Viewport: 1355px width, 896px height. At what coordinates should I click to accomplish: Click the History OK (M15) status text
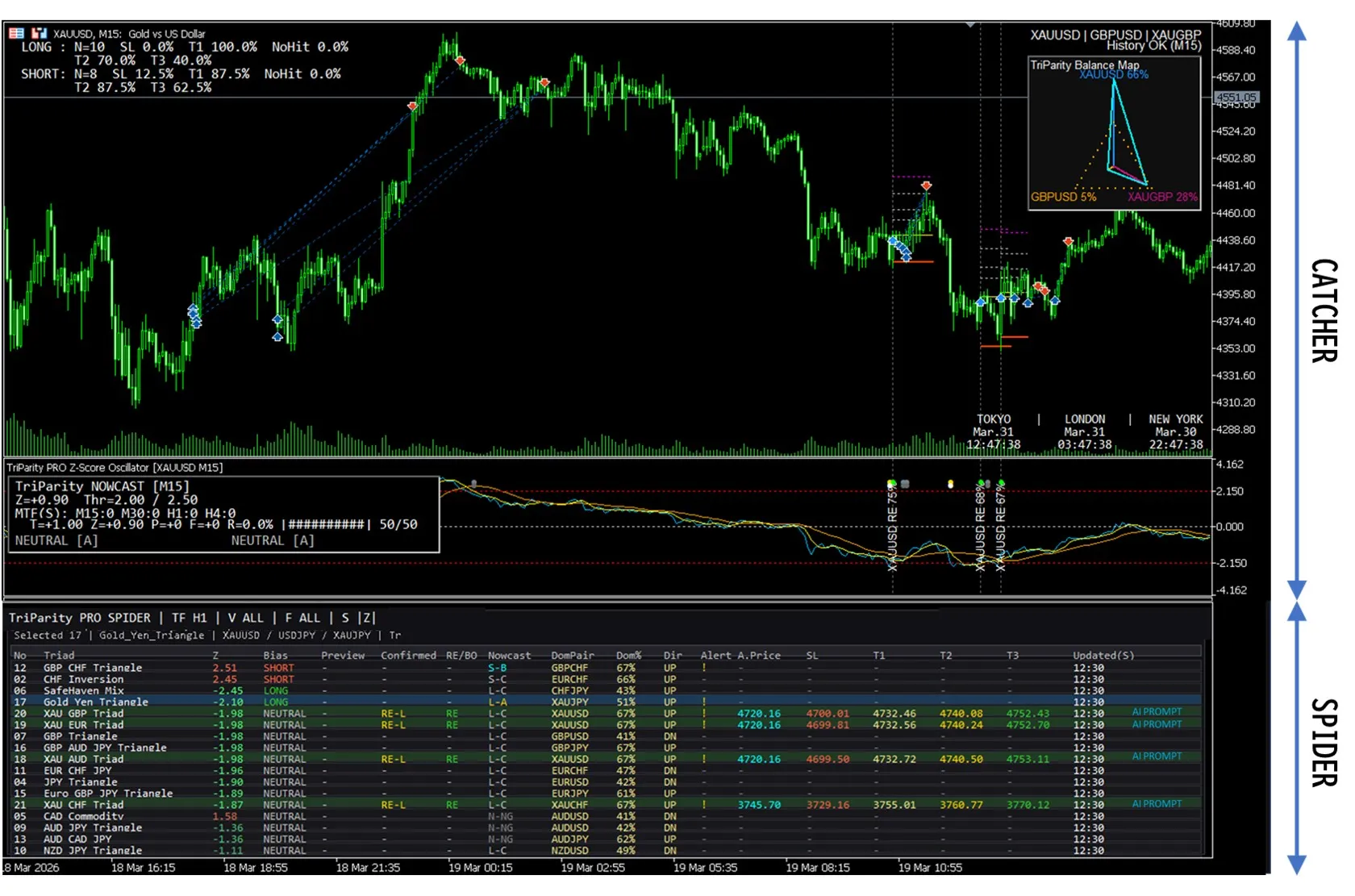click(x=1154, y=46)
